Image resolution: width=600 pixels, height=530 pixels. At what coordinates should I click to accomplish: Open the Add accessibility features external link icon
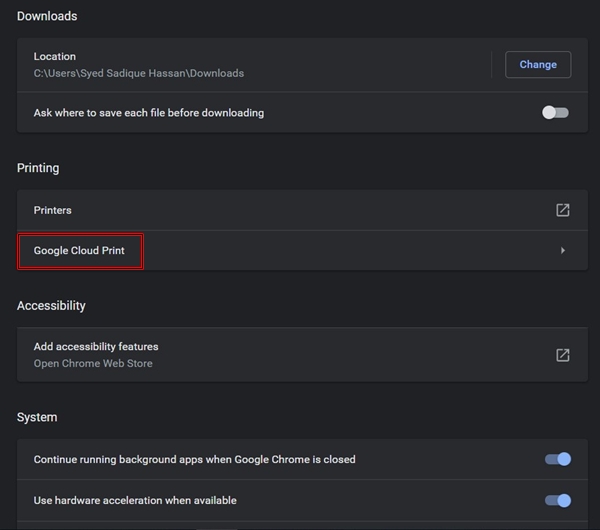tap(562, 355)
